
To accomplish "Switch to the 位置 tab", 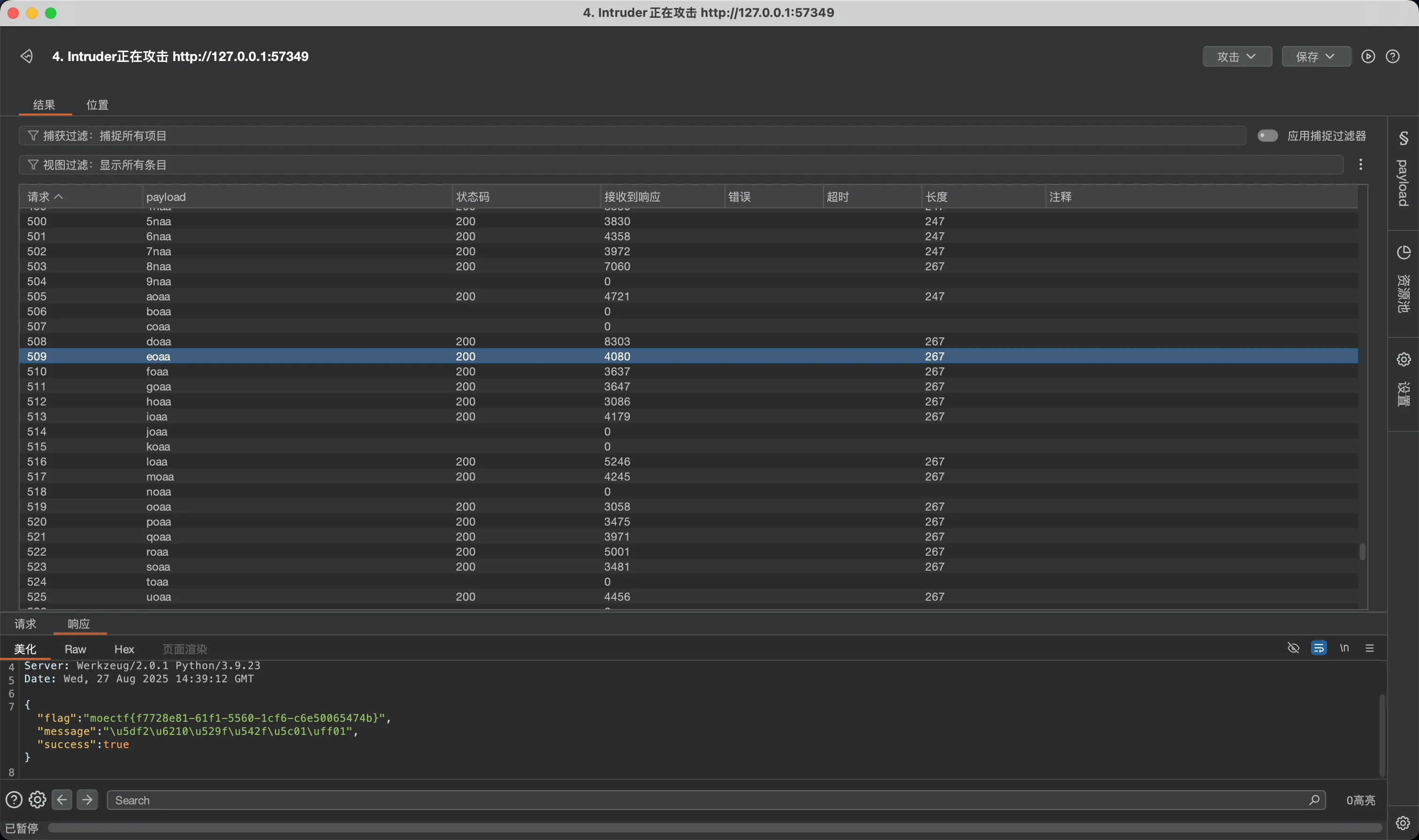I will click(97, 105).
